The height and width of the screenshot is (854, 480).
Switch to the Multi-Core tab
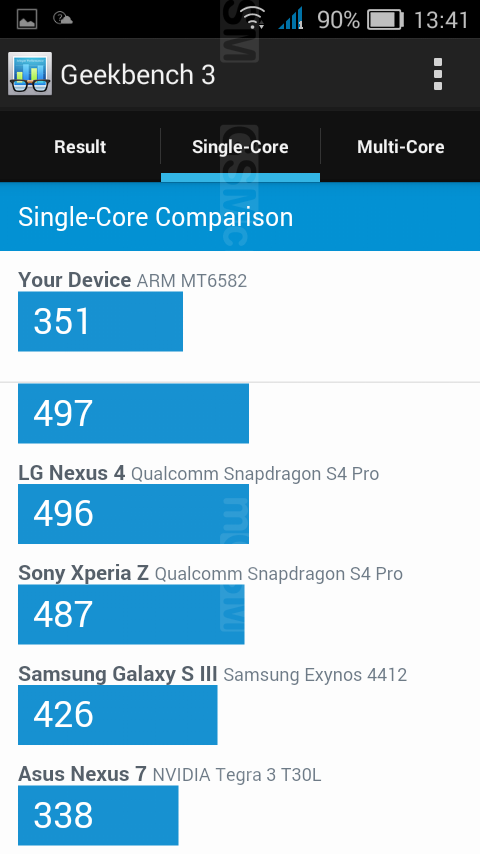pos(400,147)
